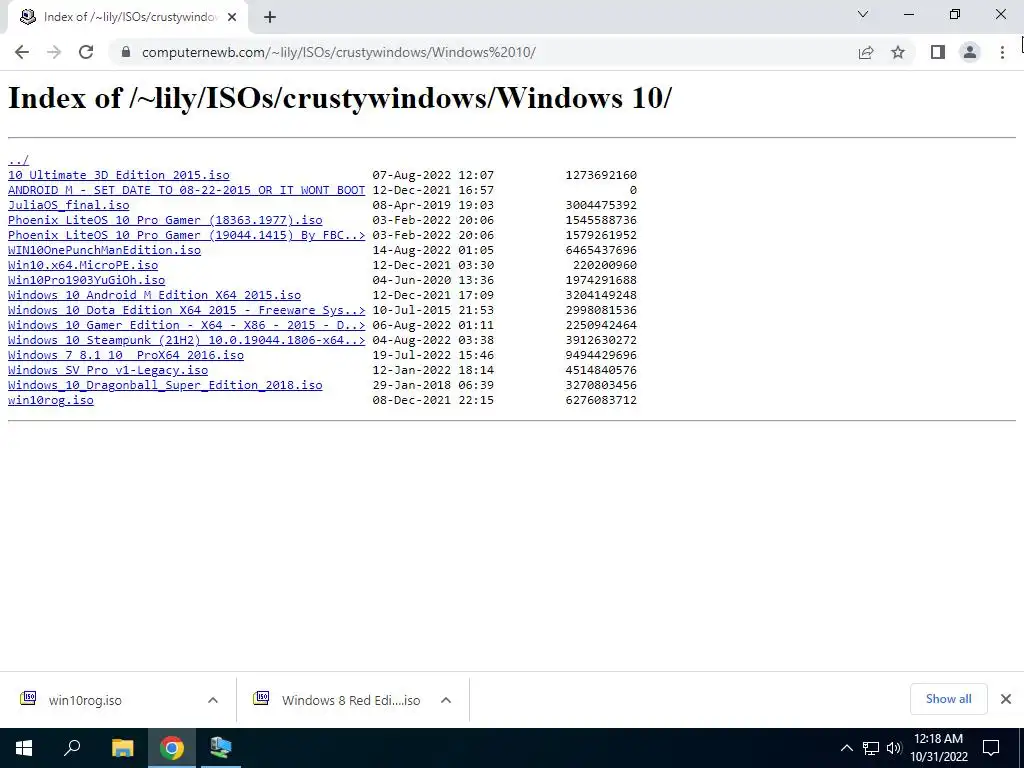
Task: Expand options for Windows 8 Red Edition download
Action: [446, 700]
